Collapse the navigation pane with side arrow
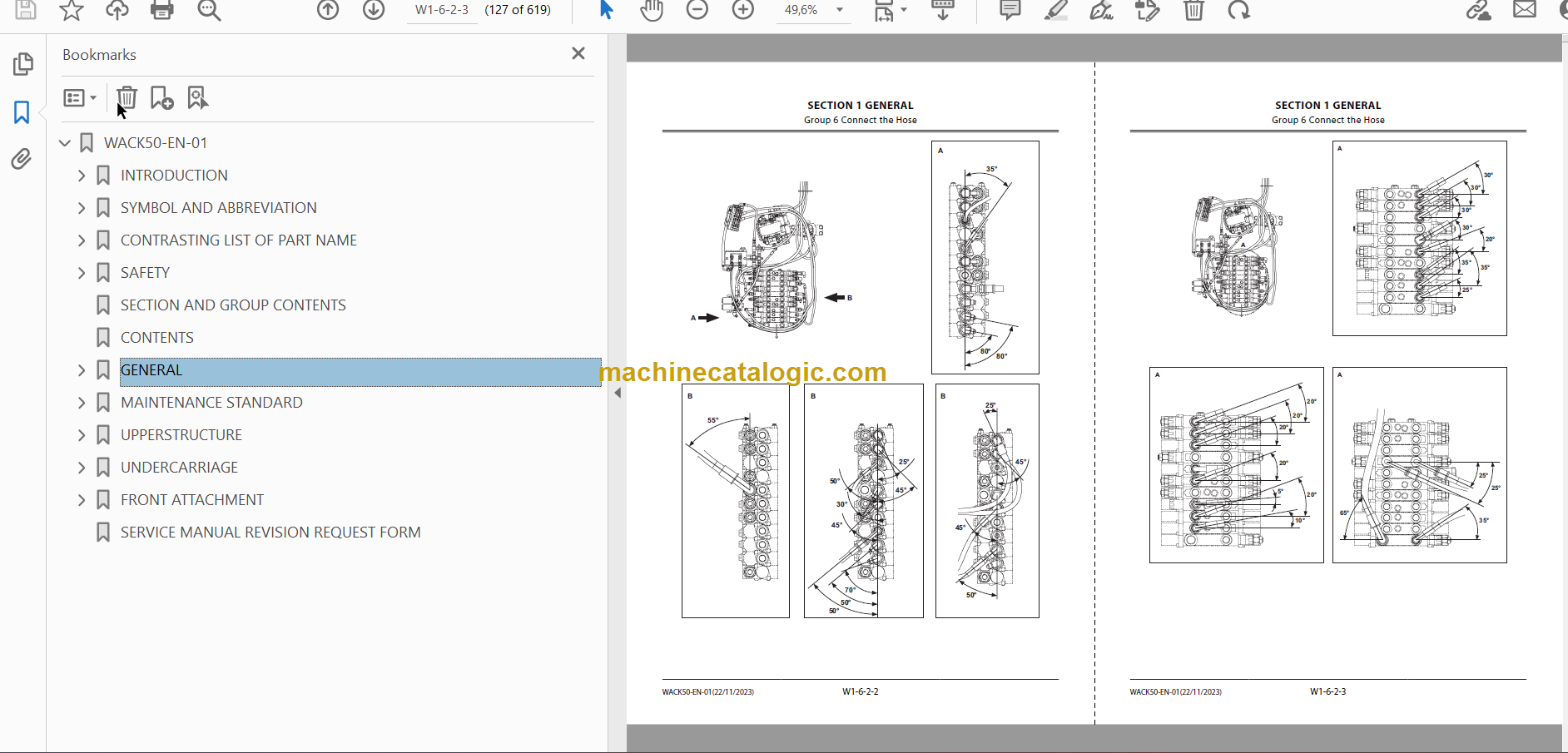The image size is (1568, 753). pyautogui.click(x=618, y=393)
